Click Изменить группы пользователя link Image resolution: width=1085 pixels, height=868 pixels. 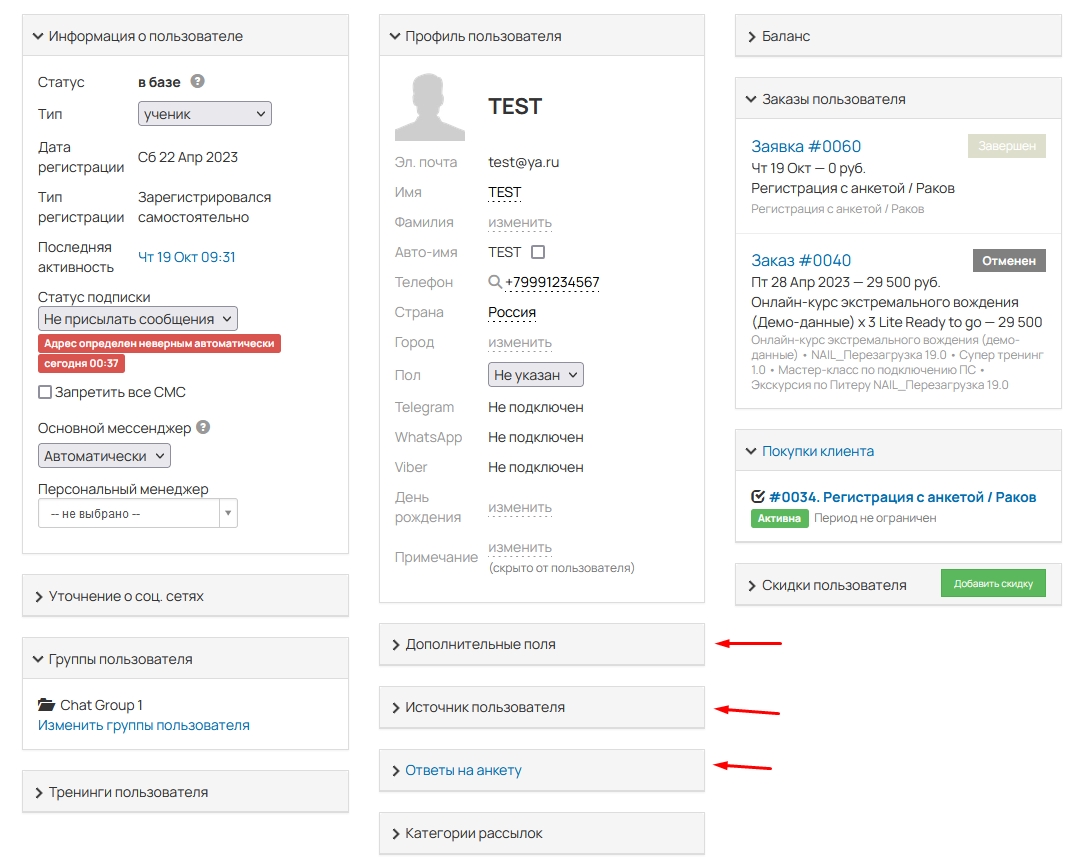pyautogui.click(x=144, y=725)
